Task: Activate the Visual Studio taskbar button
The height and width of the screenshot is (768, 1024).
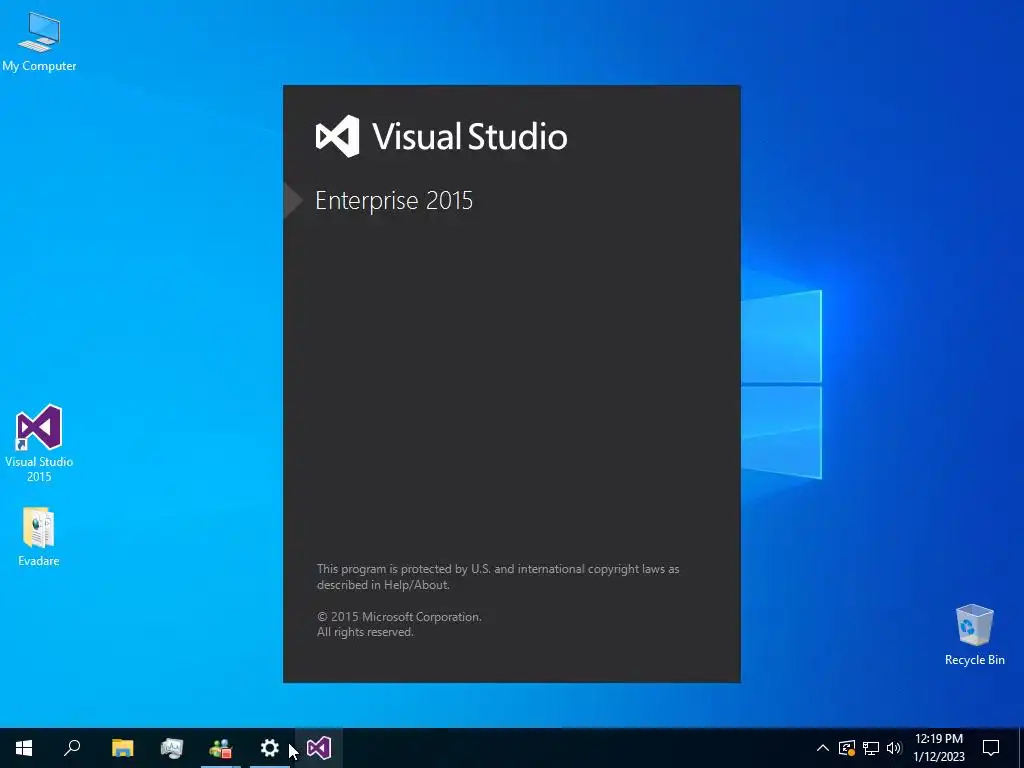Action: click(319, 748)
